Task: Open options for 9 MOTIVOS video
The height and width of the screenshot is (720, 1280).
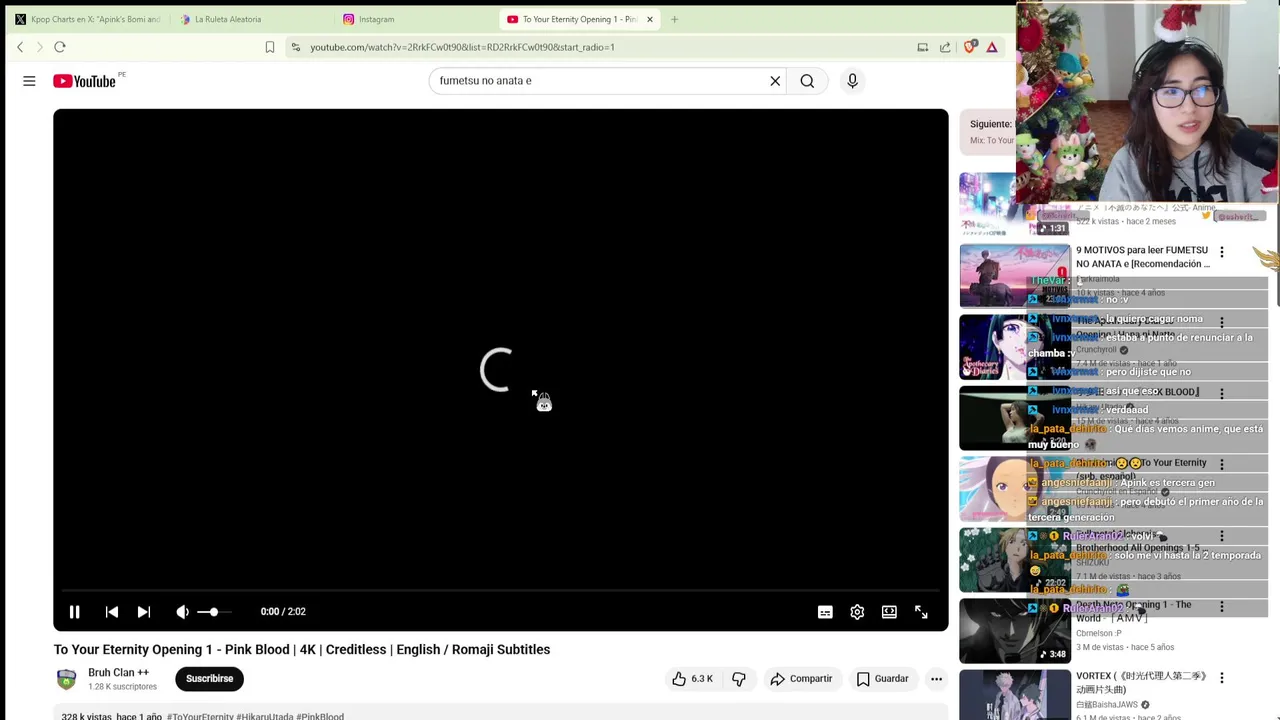Action: coord(1221,252)
